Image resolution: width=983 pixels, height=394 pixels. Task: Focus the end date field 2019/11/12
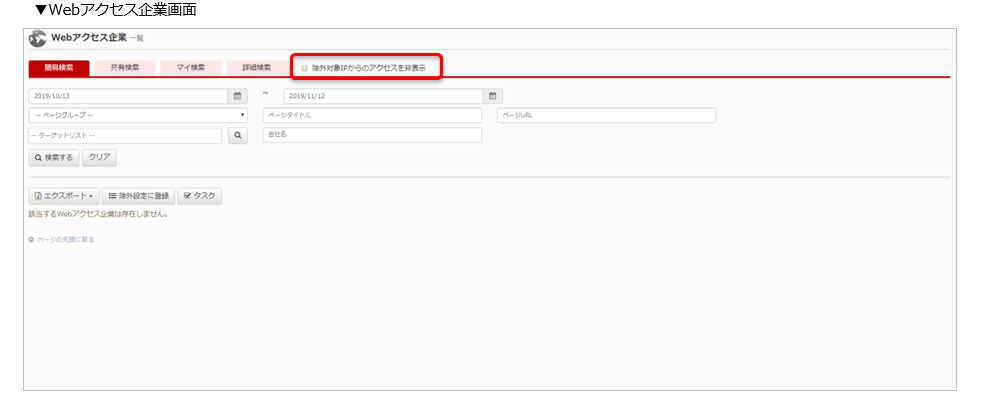[x=384, y=96]
